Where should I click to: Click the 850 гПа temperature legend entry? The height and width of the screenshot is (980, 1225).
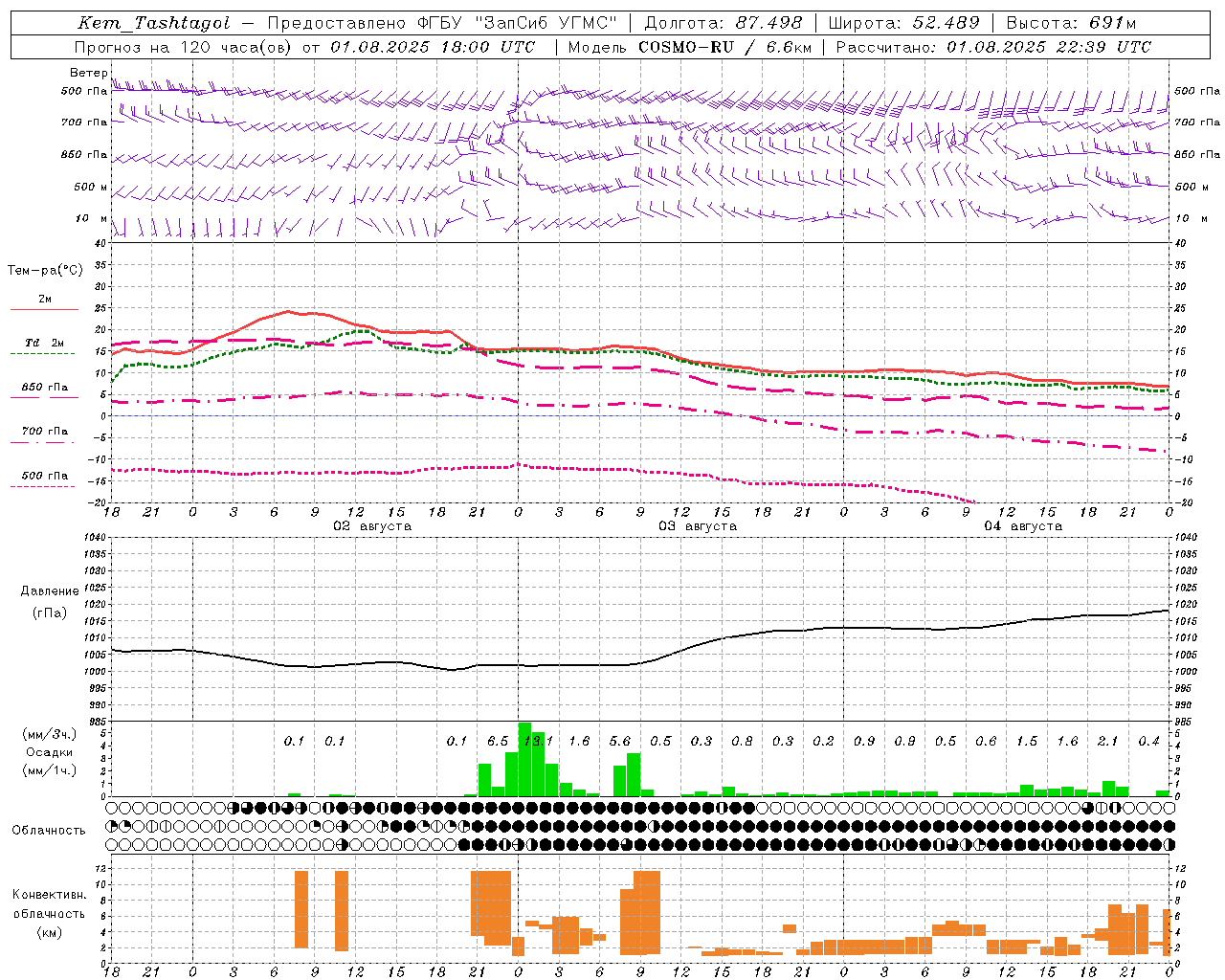[x=44, y=388]
